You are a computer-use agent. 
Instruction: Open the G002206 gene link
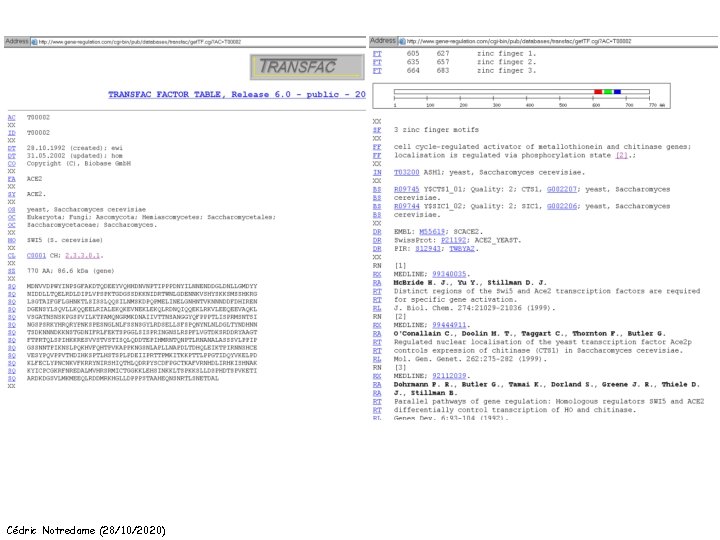point(562,206)
